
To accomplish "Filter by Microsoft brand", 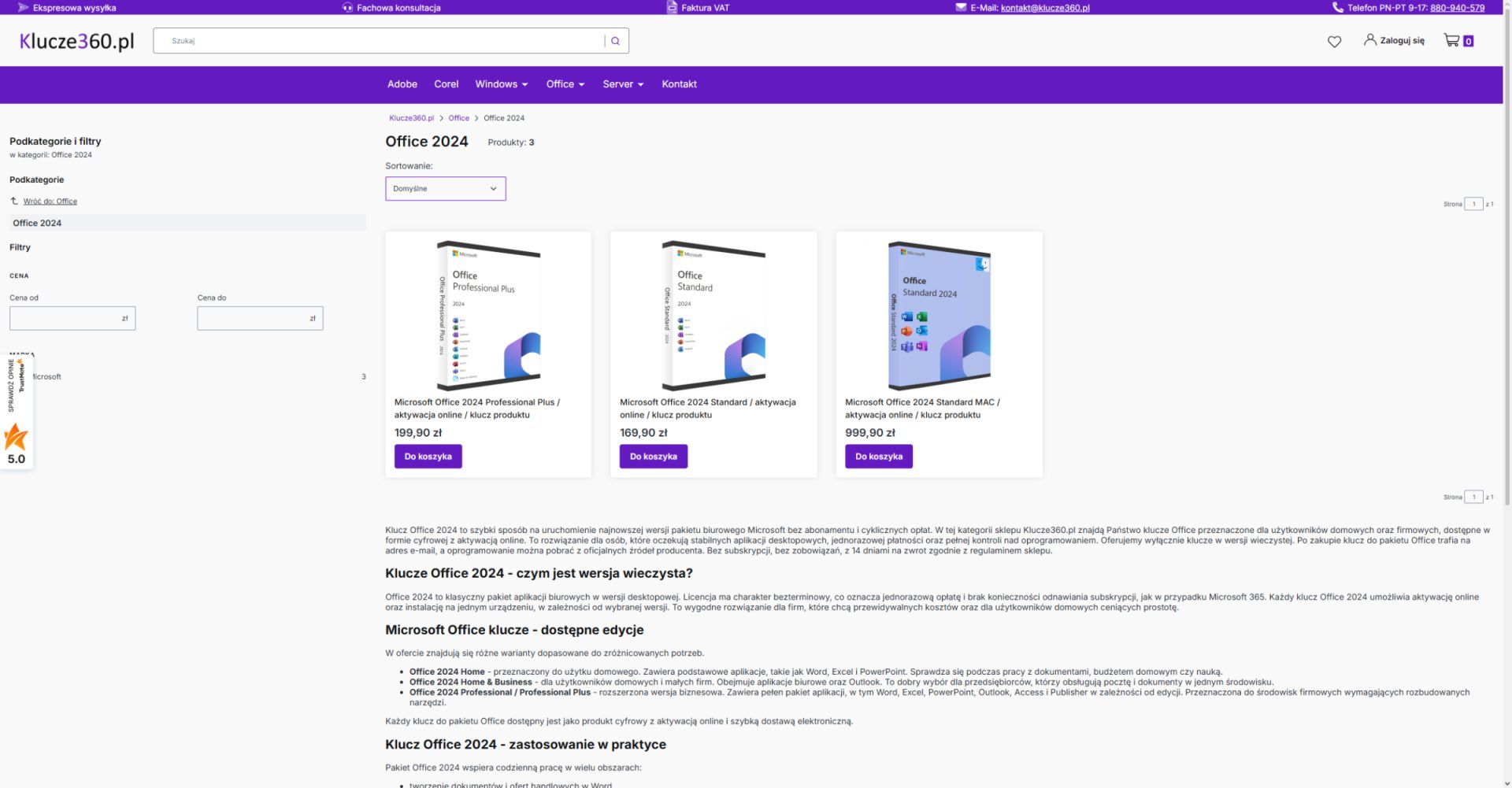I will pyautogui.click(x=47, y=377).
